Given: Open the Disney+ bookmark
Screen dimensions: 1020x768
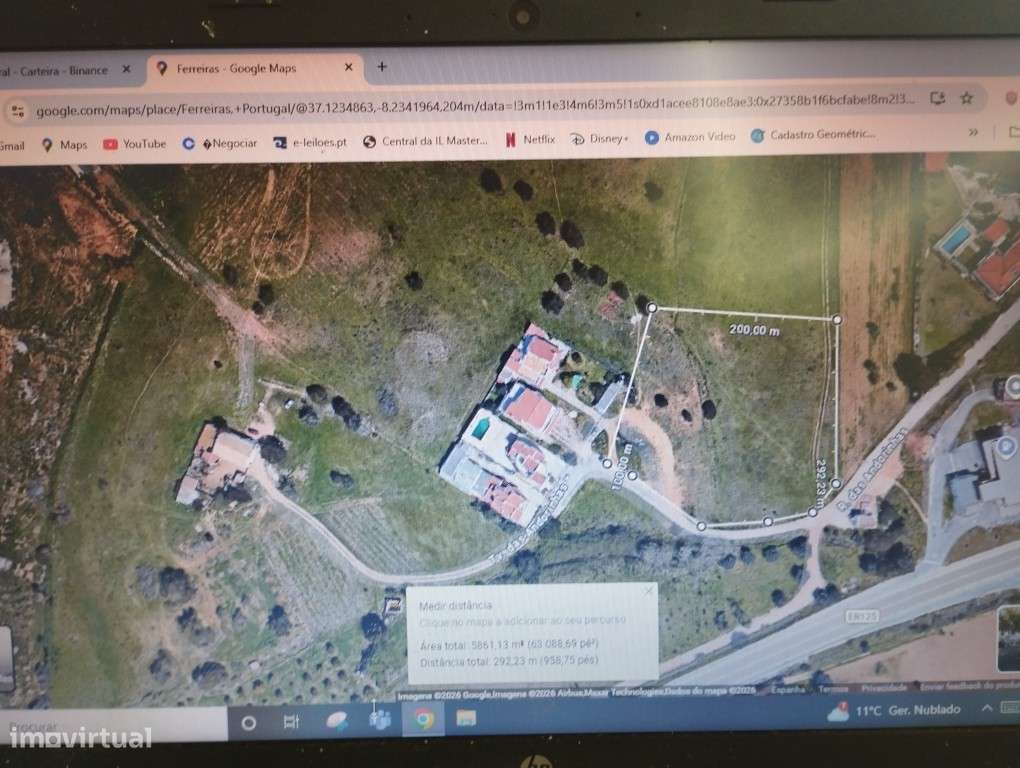Looking at the screenshot, I should (x=600, y=139).
